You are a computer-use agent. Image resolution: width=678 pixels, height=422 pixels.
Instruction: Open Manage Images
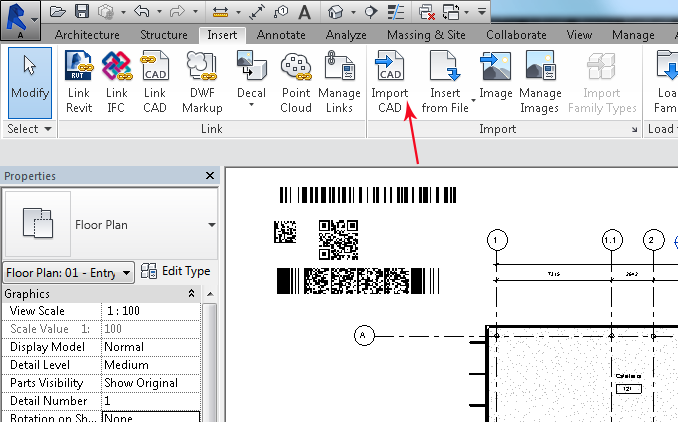[x=540, y=82]
